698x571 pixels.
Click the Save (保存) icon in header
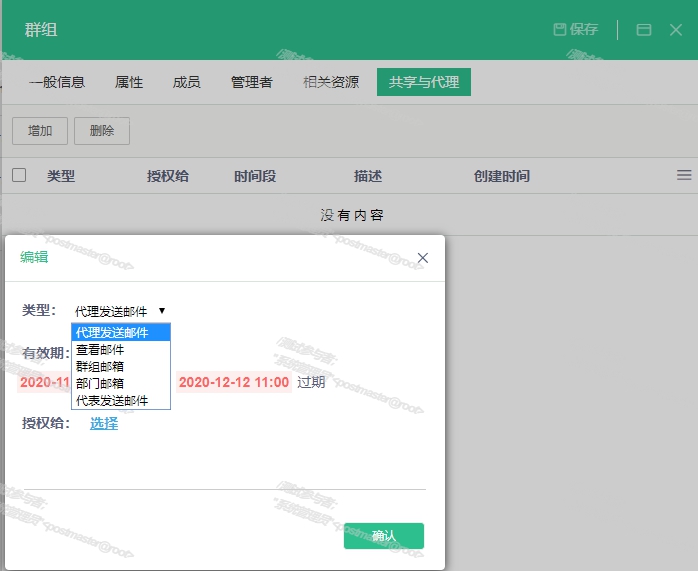[x=560, y=30]
